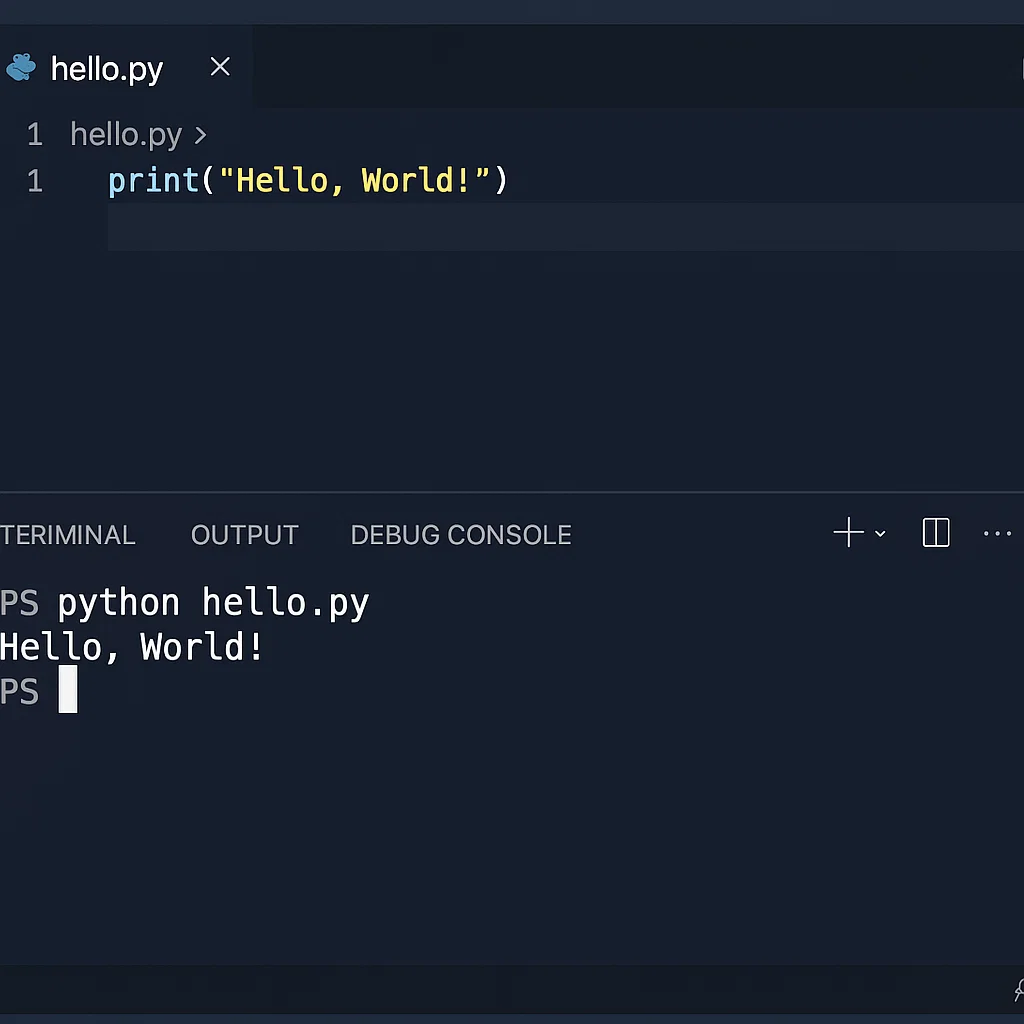Close the hello.py editor tab
Viewport: 1024px width, 1024px height.
point(219,66)
